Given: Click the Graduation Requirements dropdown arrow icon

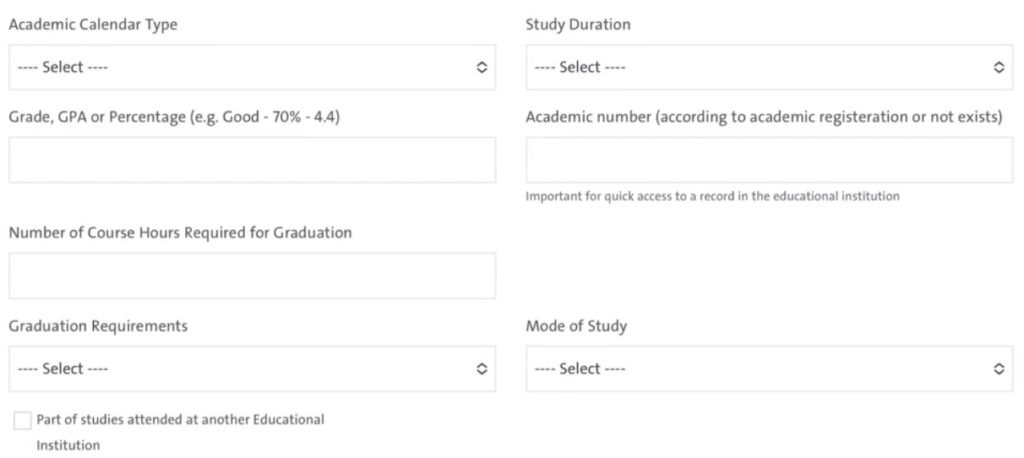Looking at the screenshot, I should [481, 369].
